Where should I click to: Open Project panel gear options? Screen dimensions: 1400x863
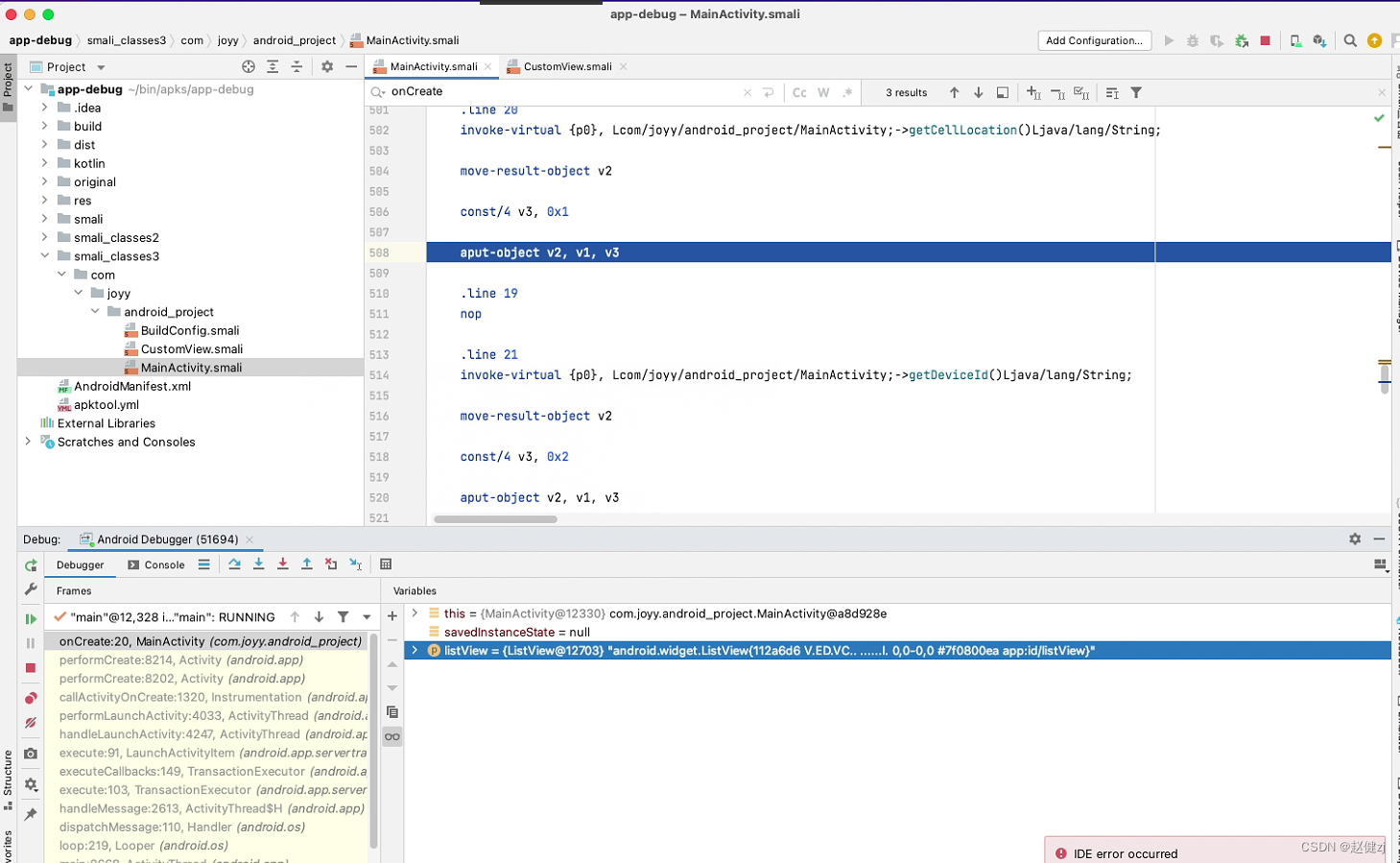coord(327,66)
